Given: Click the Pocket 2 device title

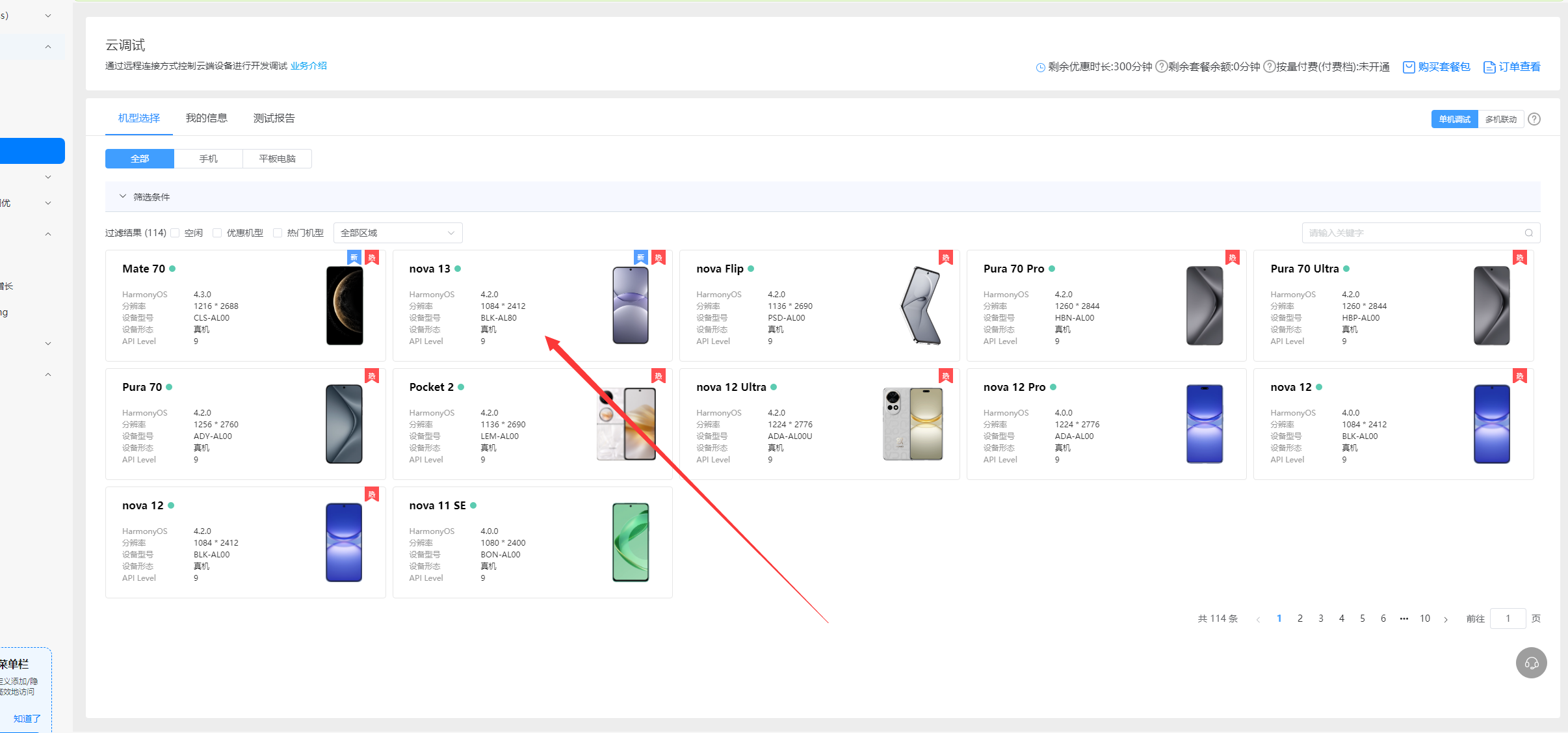Looking at the screenshot, I should 432,387.
